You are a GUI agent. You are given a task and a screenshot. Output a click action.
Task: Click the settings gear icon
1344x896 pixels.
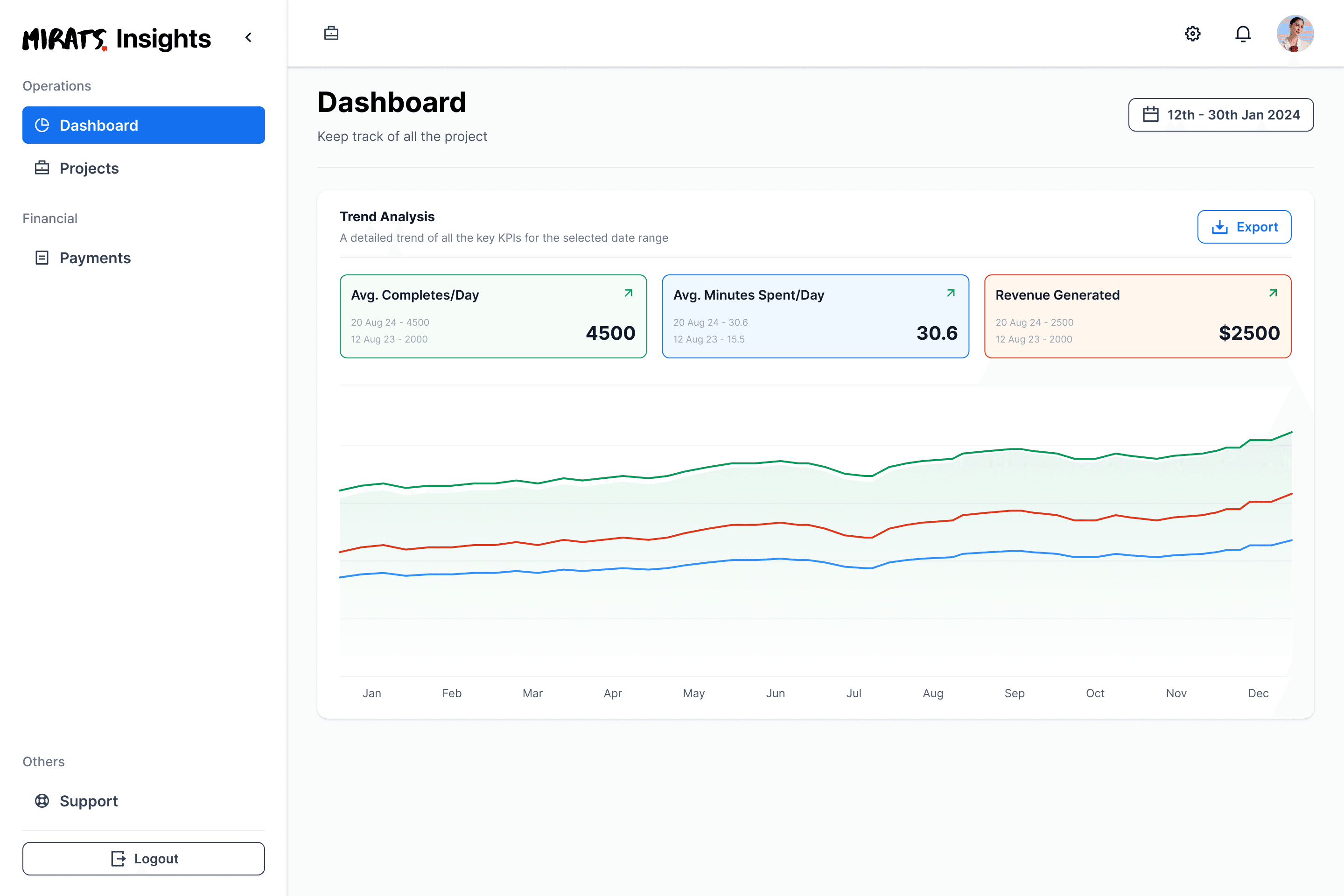click(x=1193, y=34)
